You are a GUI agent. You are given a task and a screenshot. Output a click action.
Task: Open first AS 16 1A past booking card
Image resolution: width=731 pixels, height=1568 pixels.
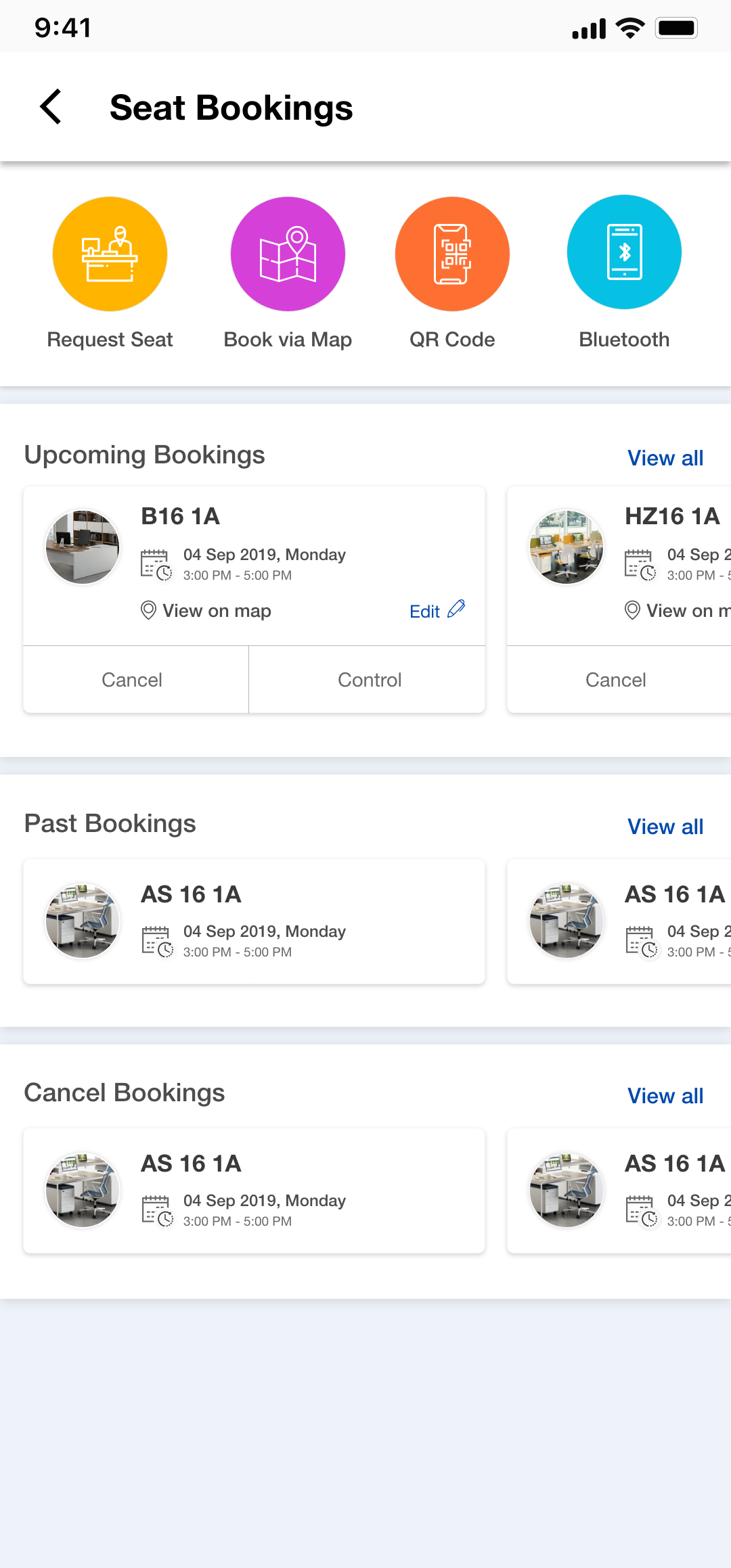coord(254,921)
